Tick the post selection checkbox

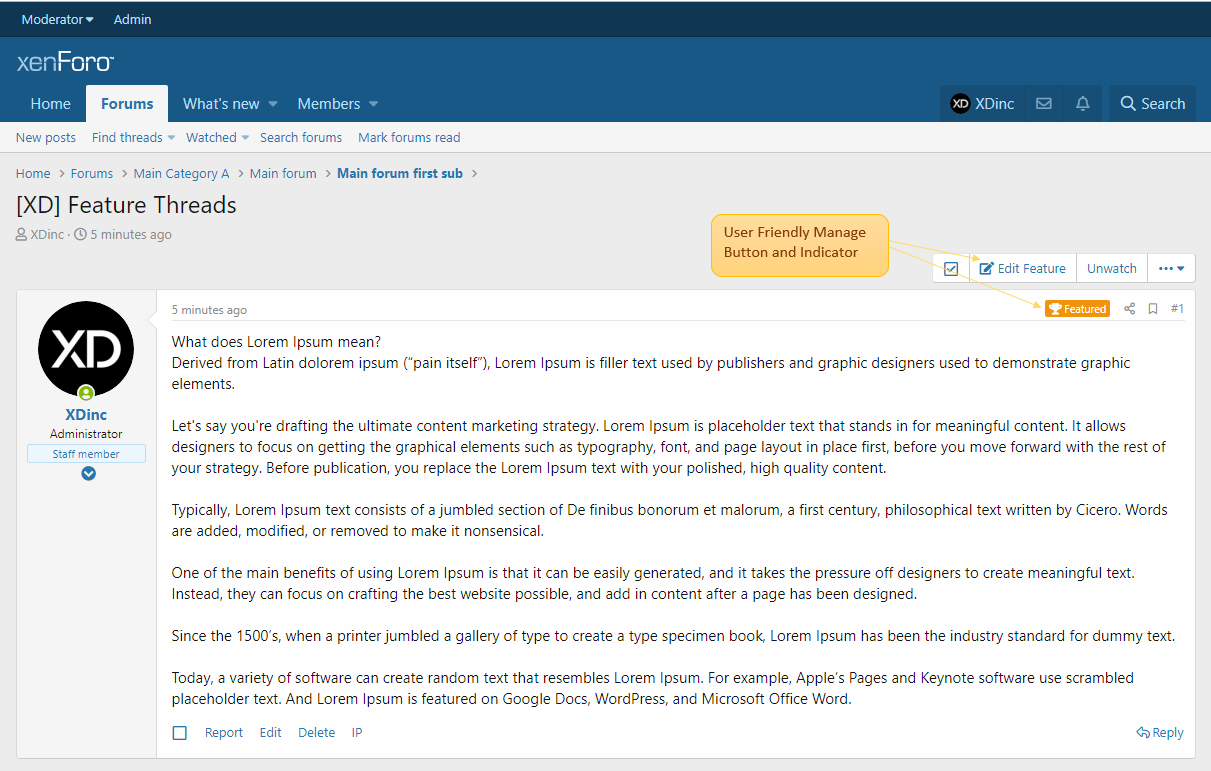[180, 733]
